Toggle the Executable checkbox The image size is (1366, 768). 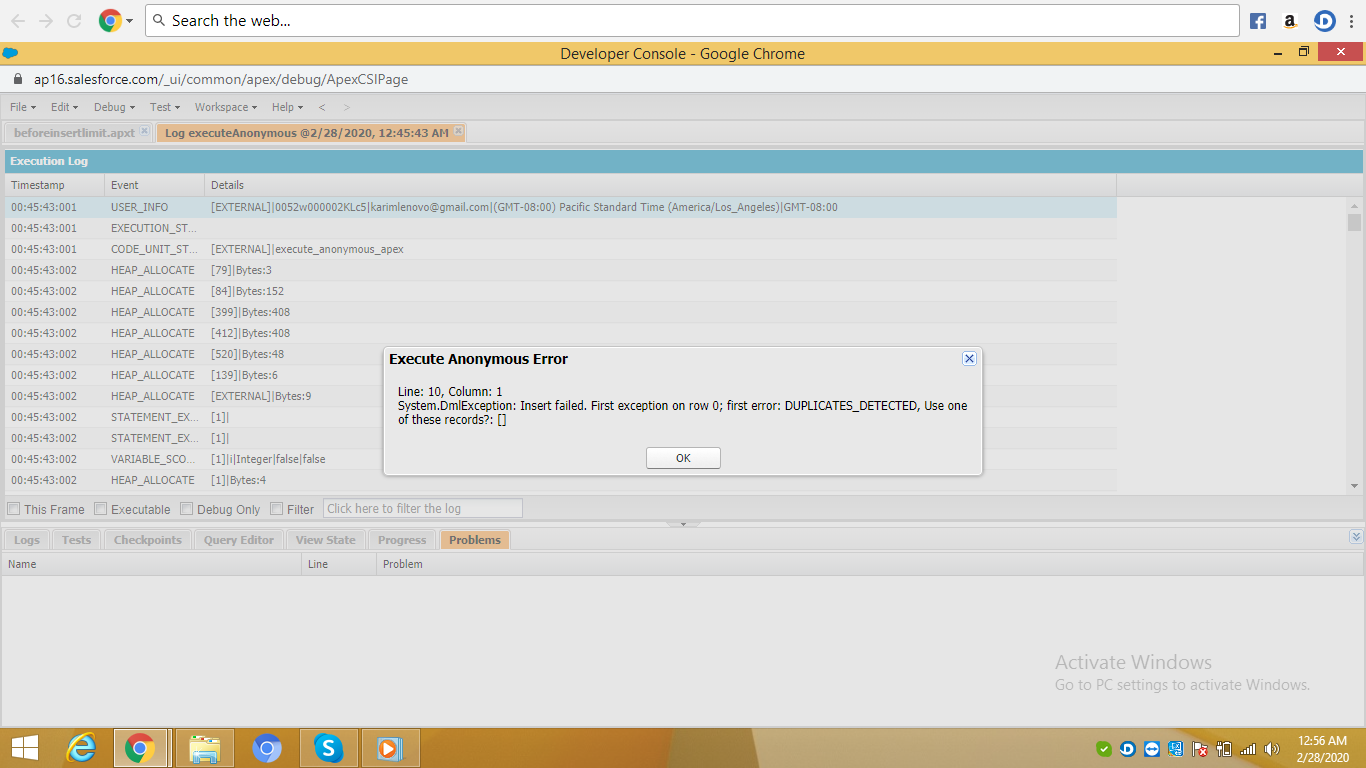101,509
